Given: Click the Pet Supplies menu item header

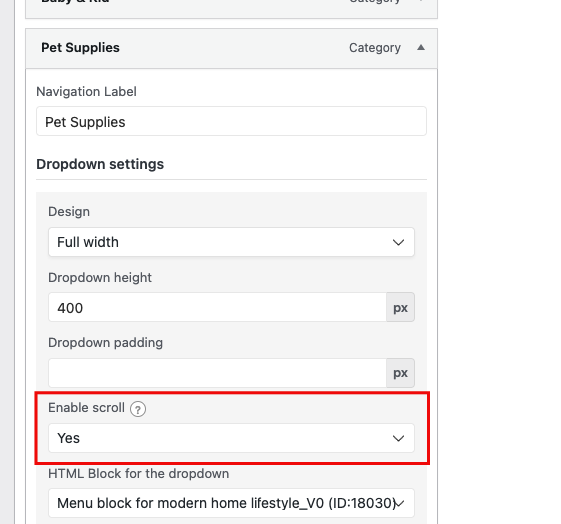Looking at the screenshot, I should pos(231,48).
